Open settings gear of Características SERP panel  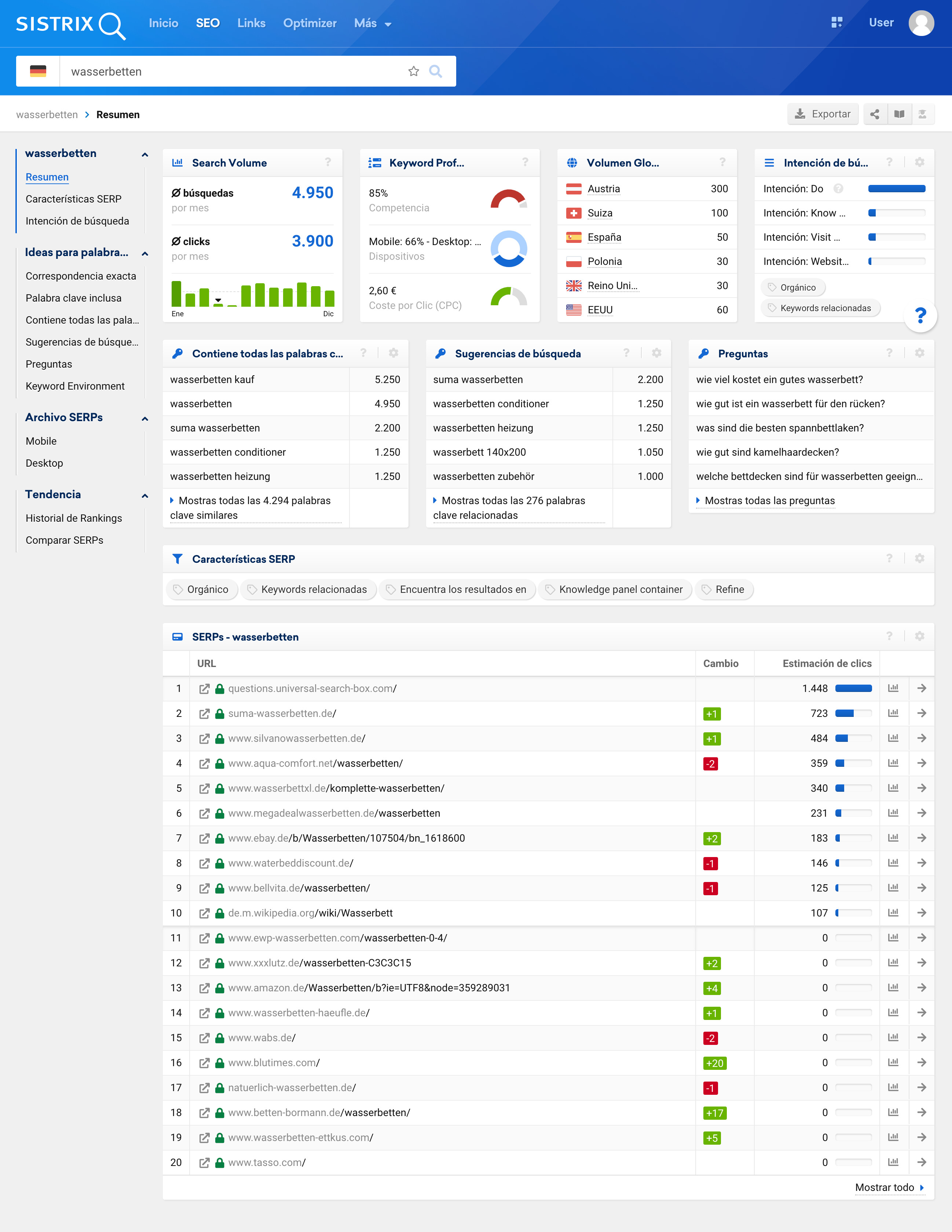[919, 558]
